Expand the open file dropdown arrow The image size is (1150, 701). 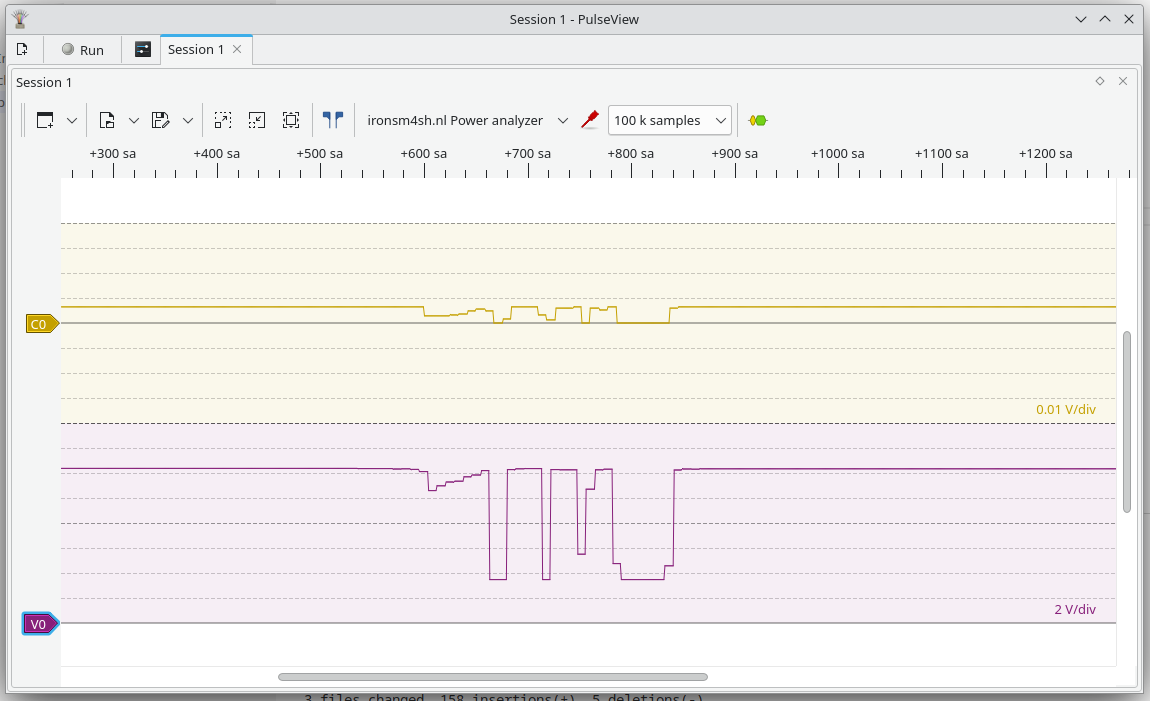[134, 120]
